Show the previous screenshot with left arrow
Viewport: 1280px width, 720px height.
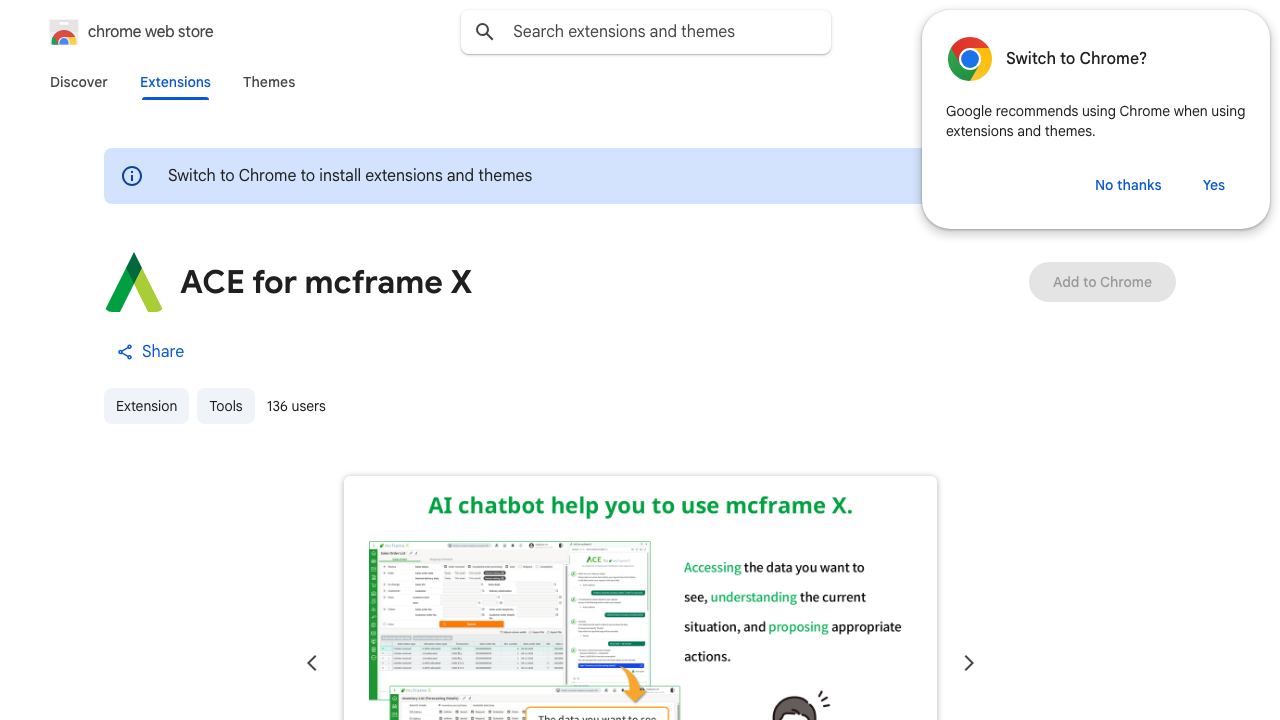coord(312,663)
